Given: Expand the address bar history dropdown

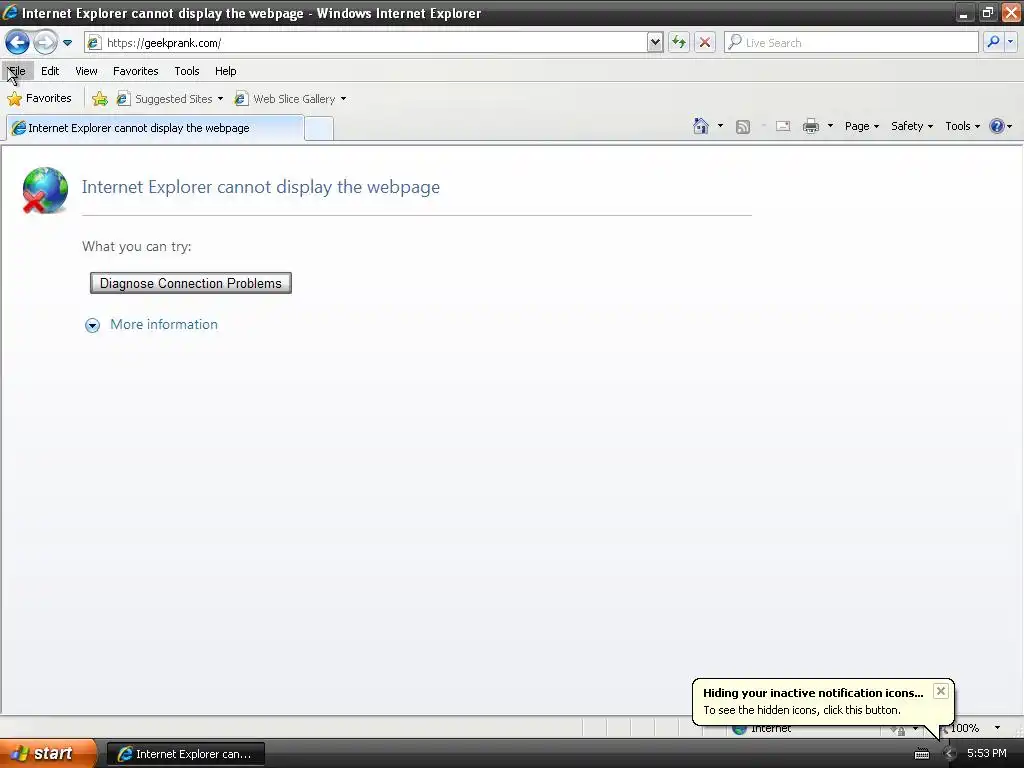Looking at the screenshot, I should coord(655,43).
